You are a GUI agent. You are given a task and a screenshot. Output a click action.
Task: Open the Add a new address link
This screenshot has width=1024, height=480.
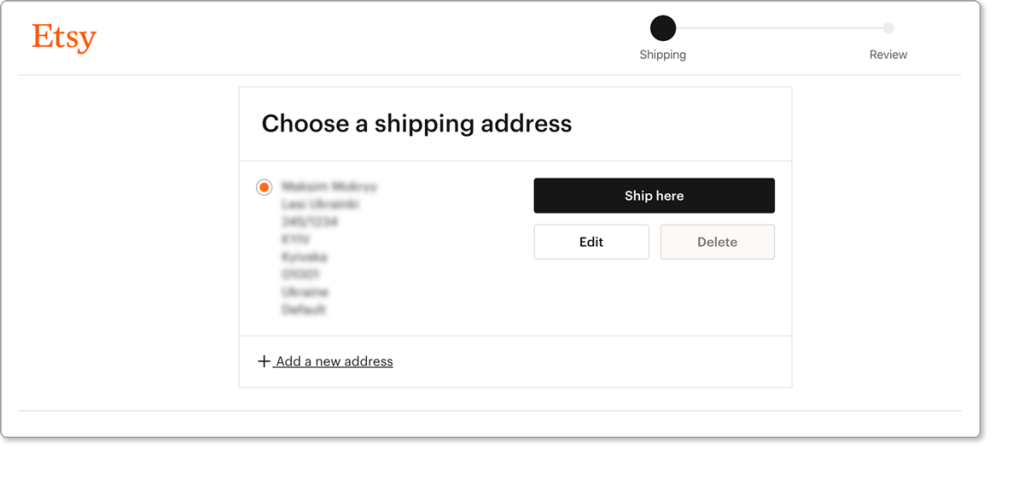tap(334, 361)
